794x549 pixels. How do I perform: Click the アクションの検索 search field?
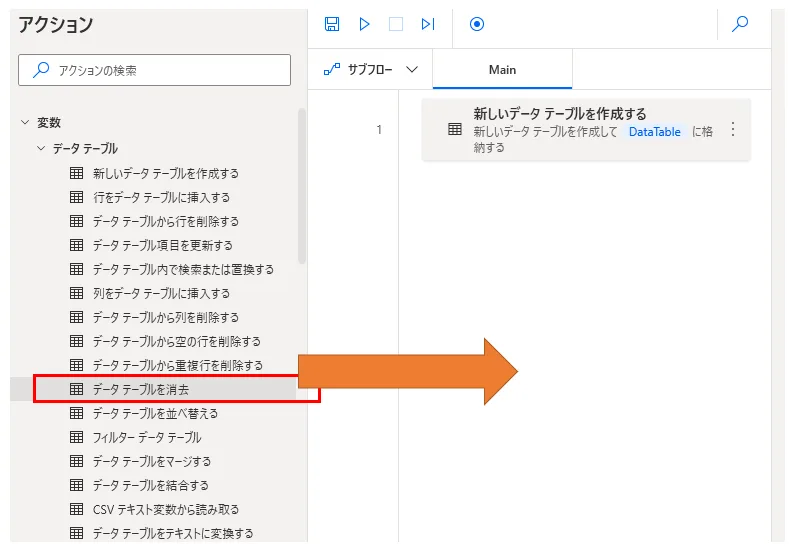tap(155, 70)
